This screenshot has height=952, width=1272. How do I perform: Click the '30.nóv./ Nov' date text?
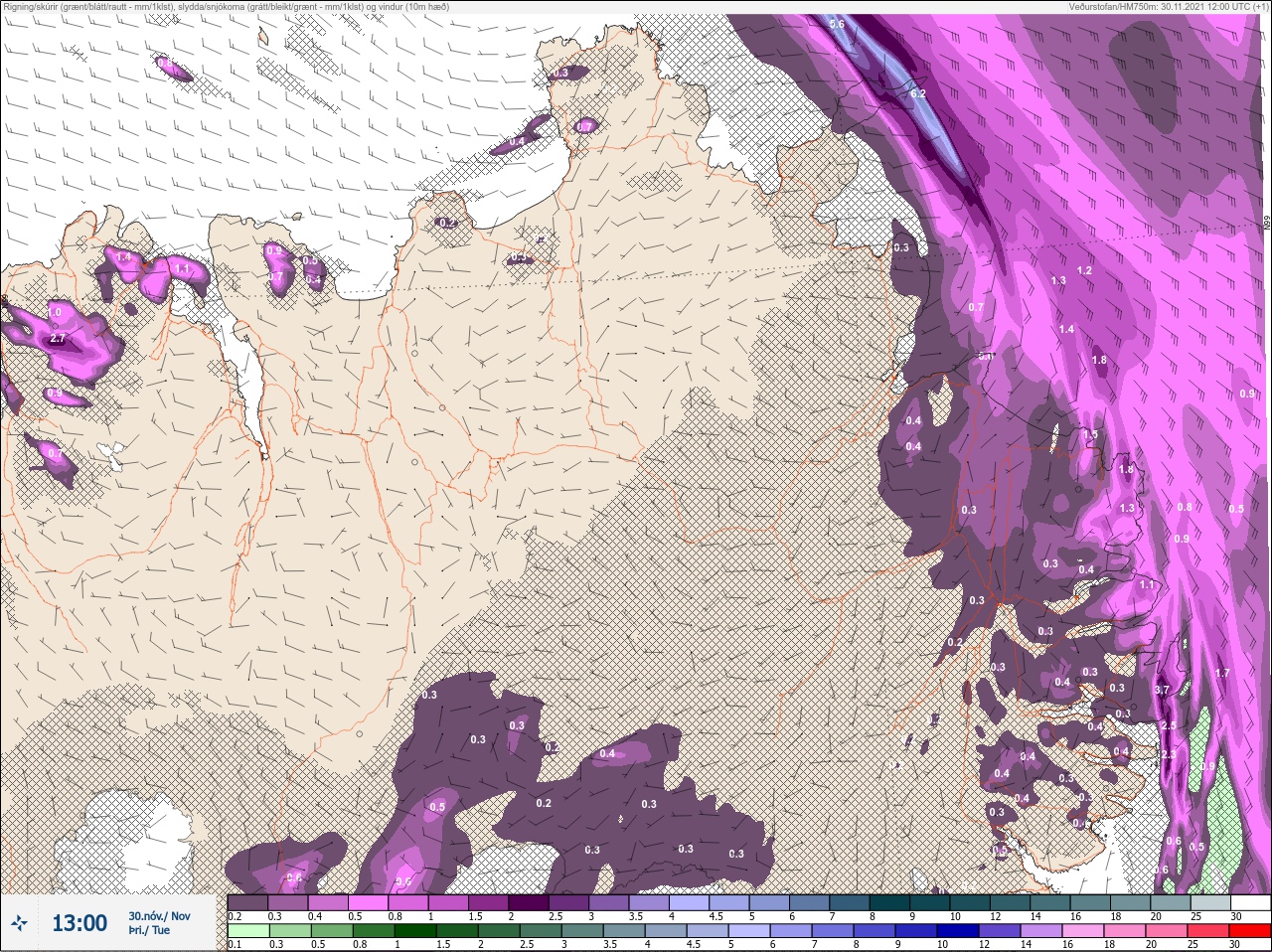coord(159,916)
